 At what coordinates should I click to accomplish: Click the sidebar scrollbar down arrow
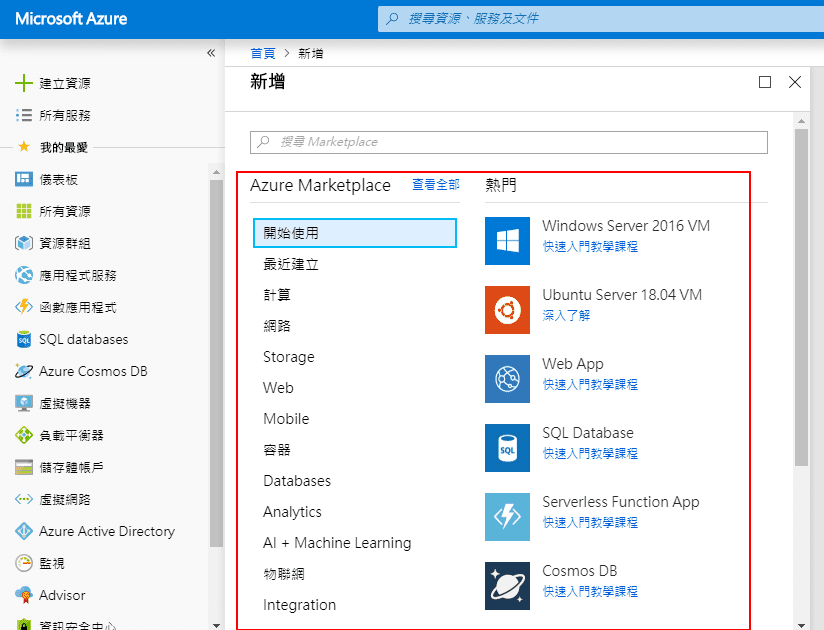tap(217, 625)
